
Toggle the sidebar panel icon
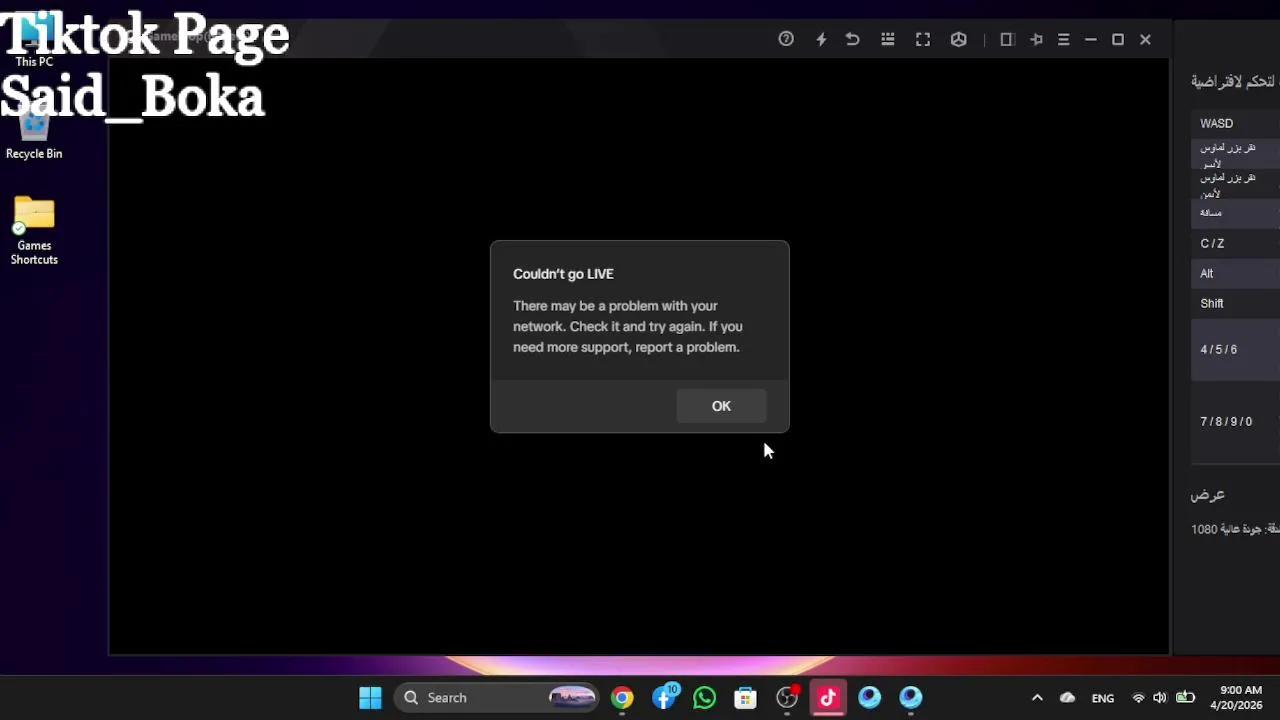[x=1007, y=39]
